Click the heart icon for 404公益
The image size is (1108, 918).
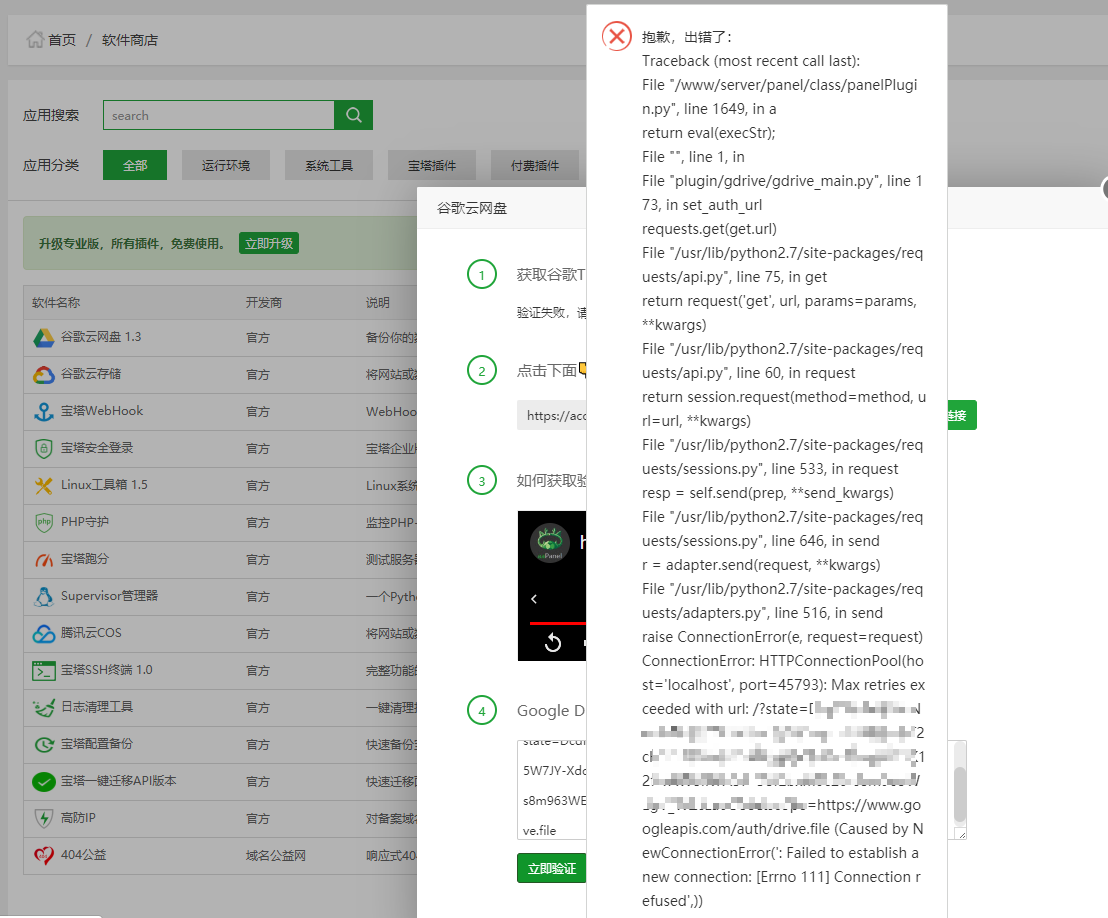pos(44,855)
